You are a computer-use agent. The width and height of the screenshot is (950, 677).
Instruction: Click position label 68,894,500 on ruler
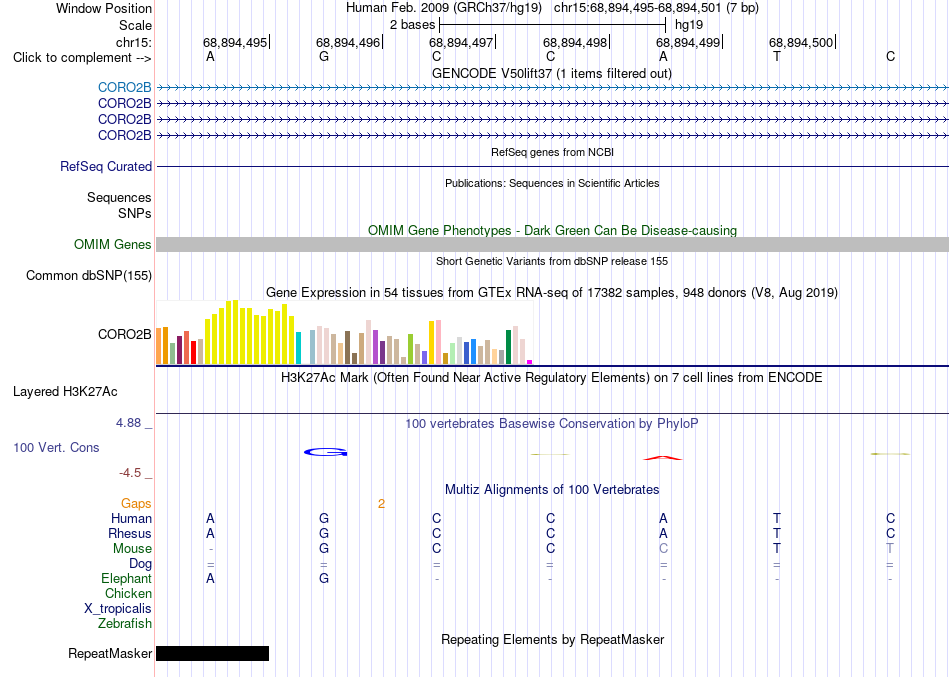(801, 42)
